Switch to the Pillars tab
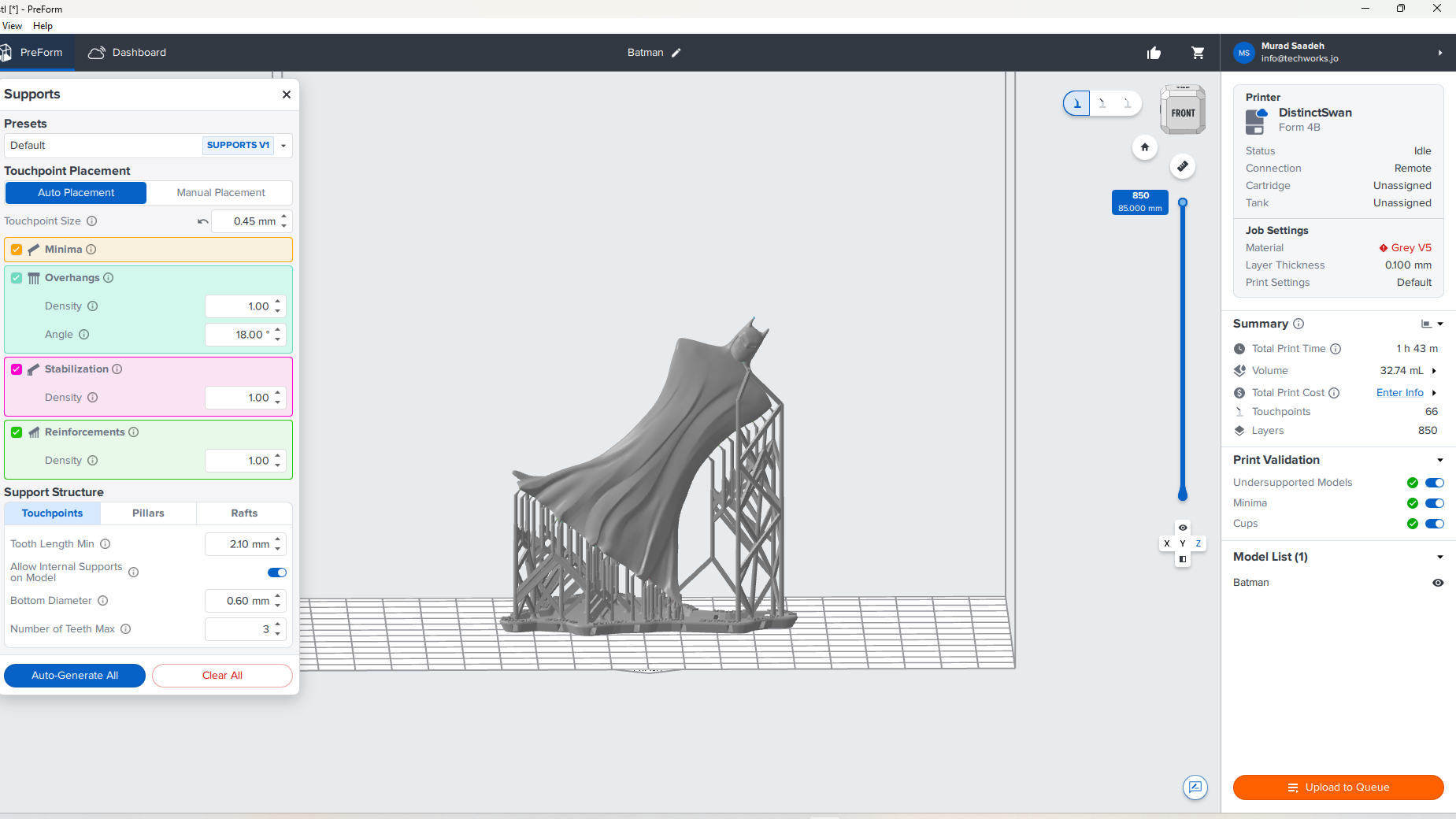The width and height of the screenshot is (1456, 819). pos(148,513)
